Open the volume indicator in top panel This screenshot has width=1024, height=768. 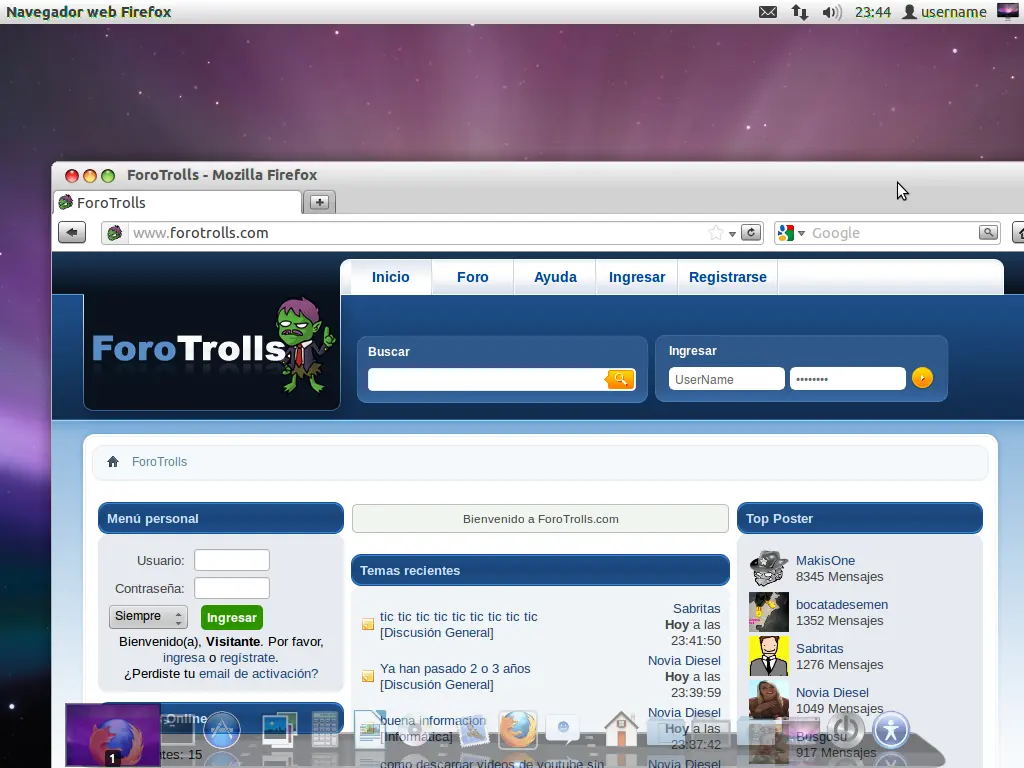pos(832,12)
